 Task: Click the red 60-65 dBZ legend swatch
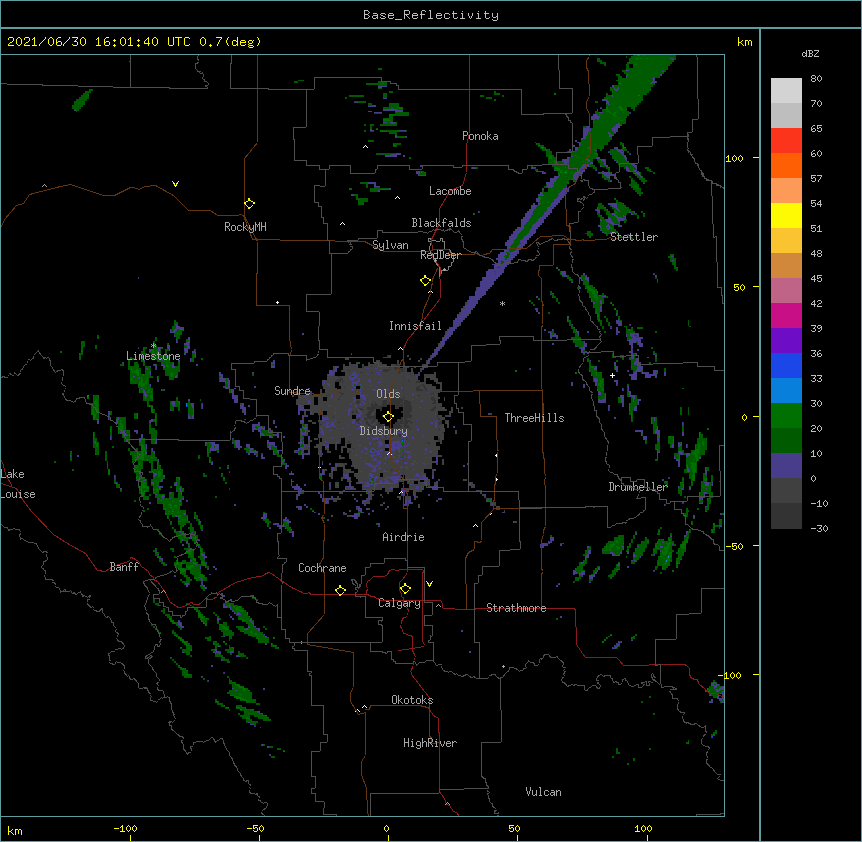coord(786,141)
